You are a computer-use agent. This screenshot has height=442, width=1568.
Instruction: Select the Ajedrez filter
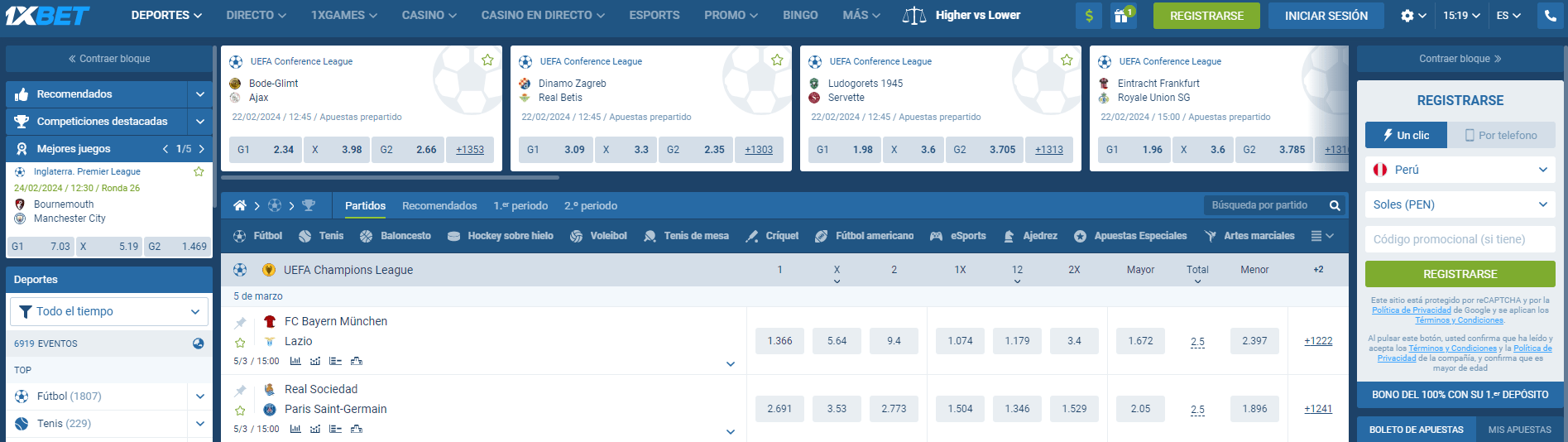[x=1030, y=236]
